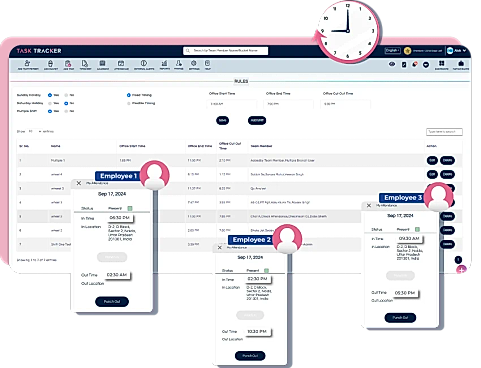
Task: Click the notes icon beside the eye icon
Action: (x=404, y=64)
